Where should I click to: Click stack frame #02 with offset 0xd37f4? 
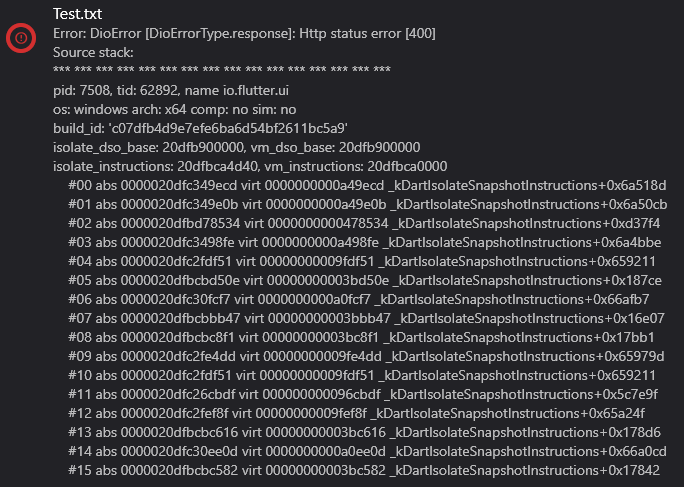click(x=364, y=223)
